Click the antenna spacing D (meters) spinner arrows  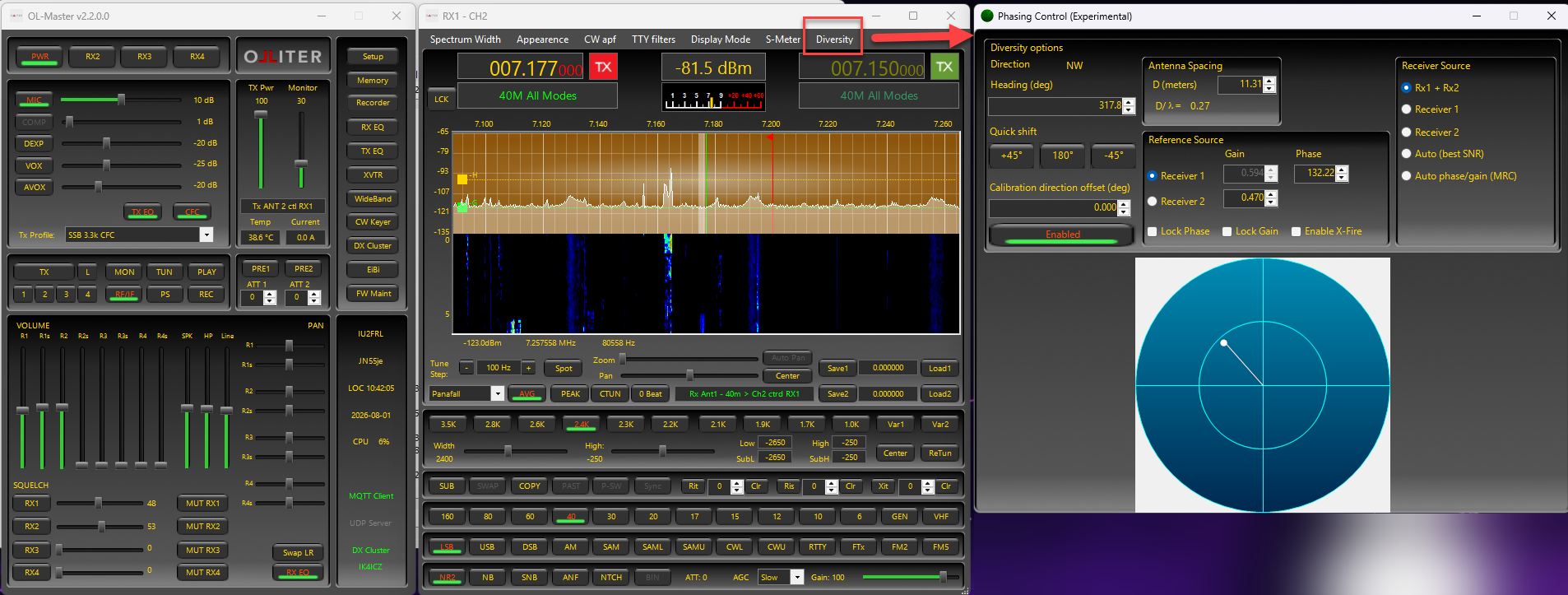pos(1269,84)
